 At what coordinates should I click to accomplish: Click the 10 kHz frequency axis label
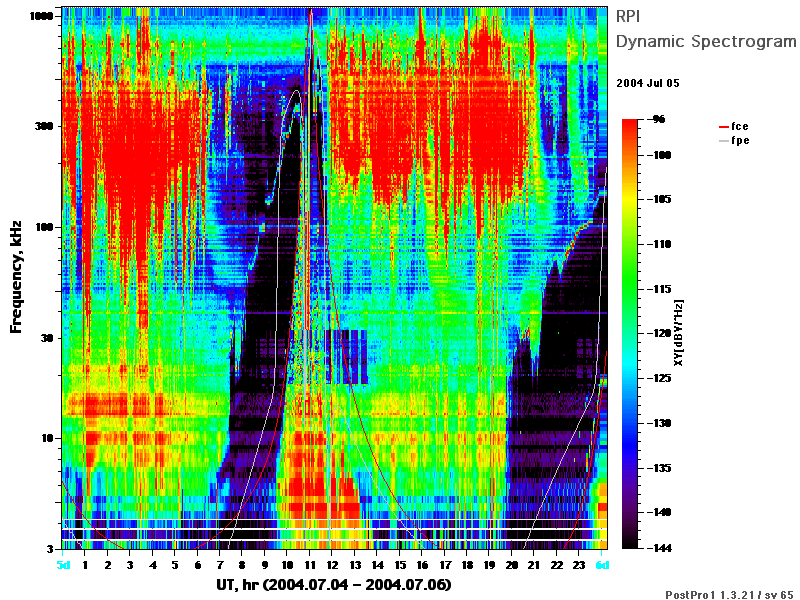pyautogui.click(x=47, y=438)
